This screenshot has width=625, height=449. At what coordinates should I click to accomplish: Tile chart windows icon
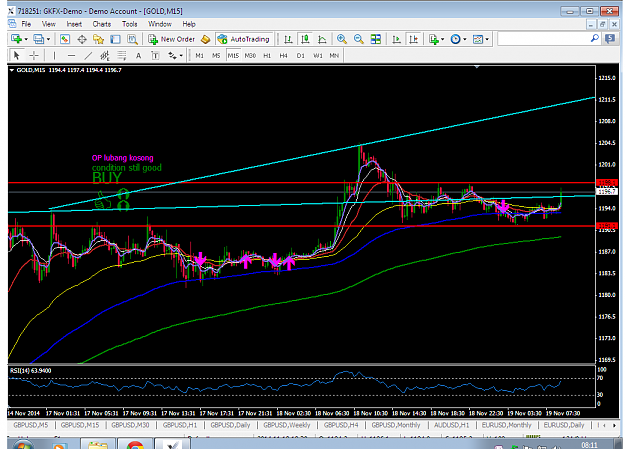click(x=376, y=39)
